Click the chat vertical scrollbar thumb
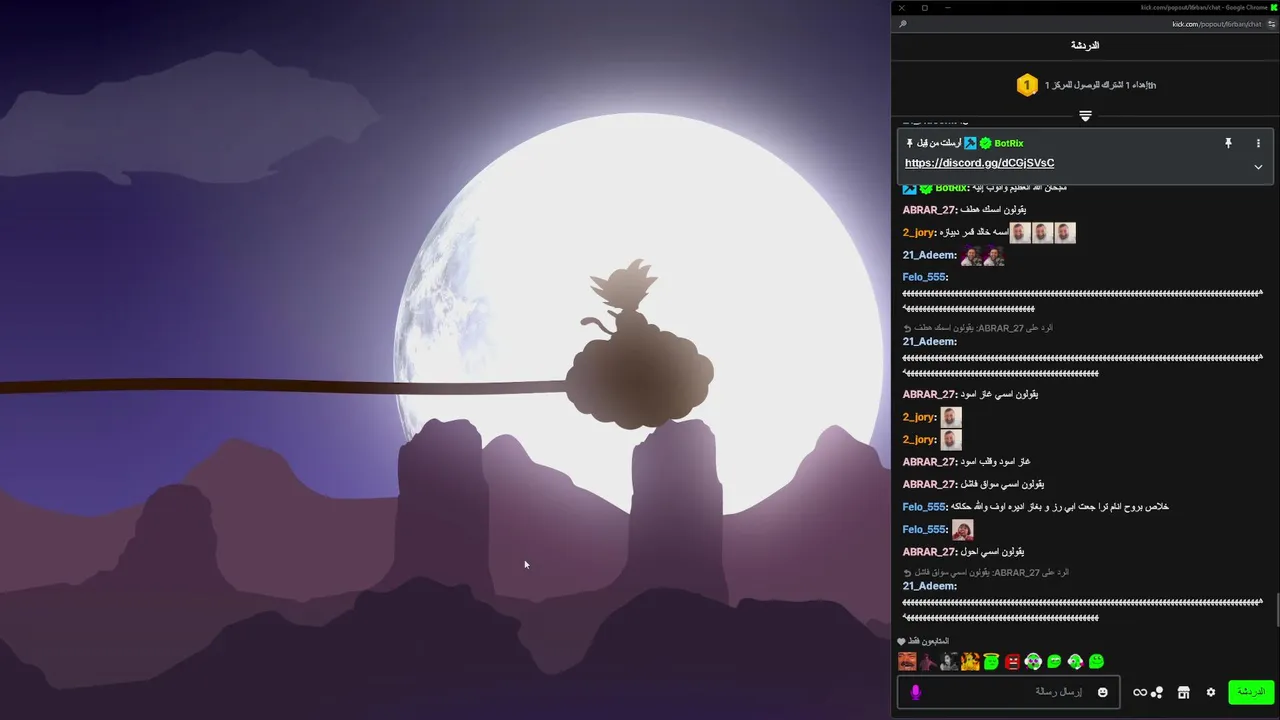Image resolution: width=1280 pixels, height=720 pixels. pyautogui.click(x=1276, y=610)
